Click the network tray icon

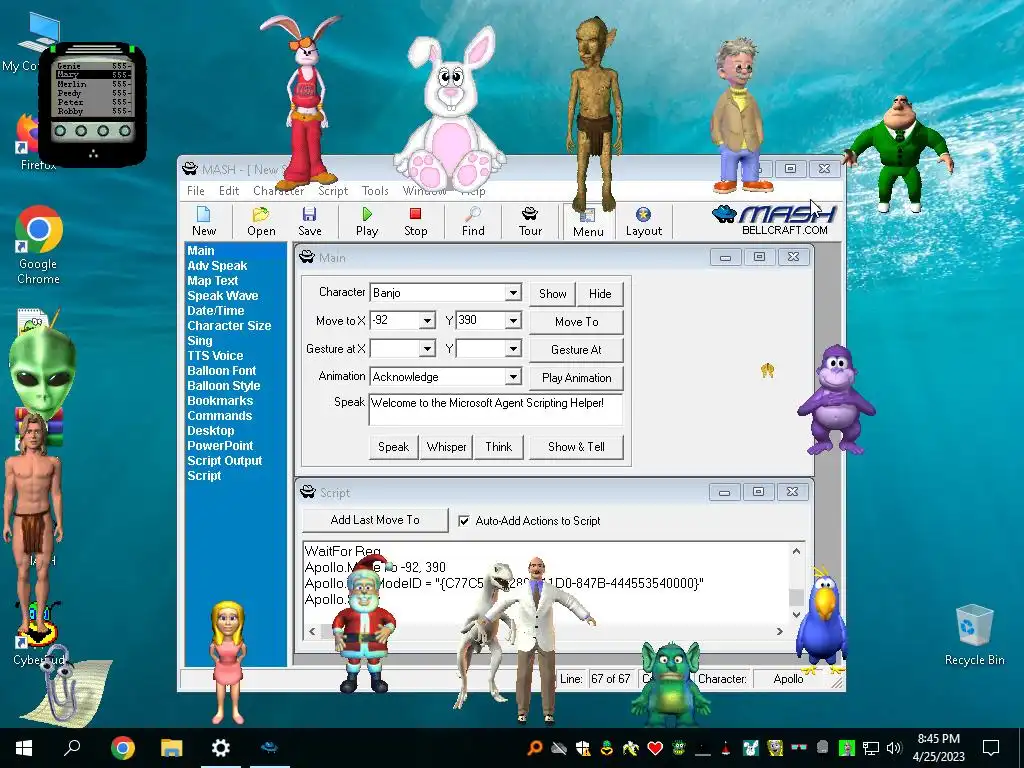tap(871, 748)
